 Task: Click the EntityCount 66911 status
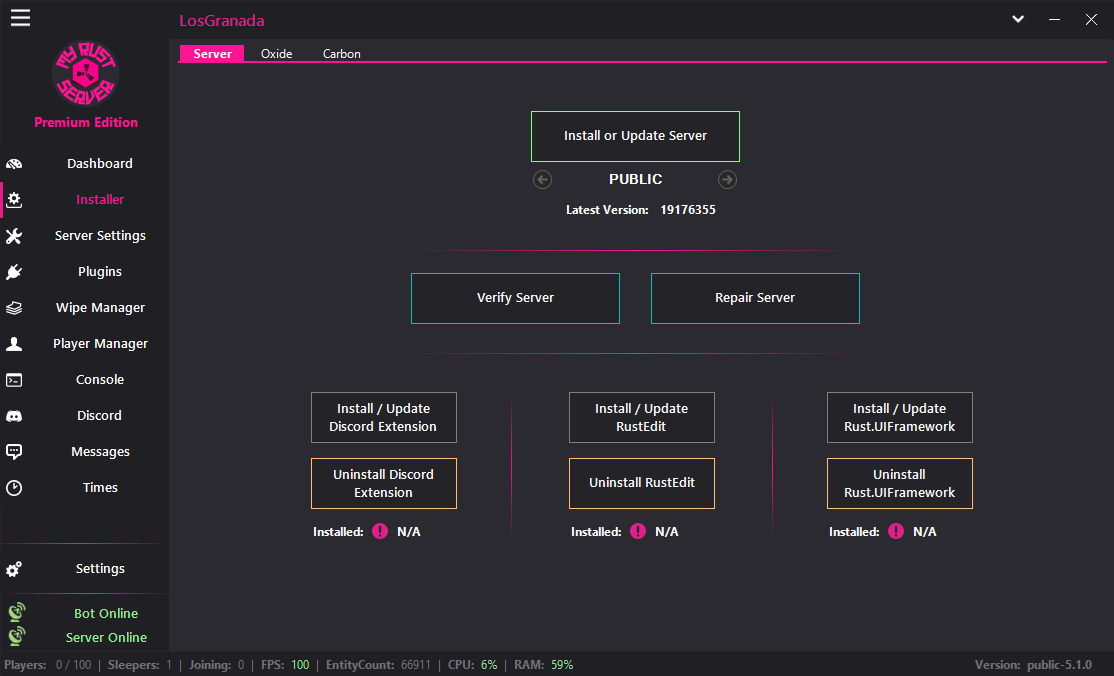378,665
